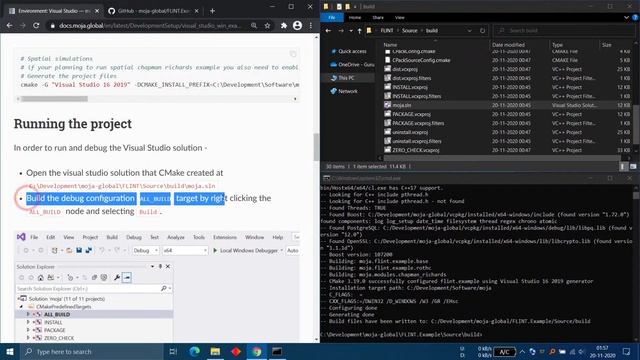Viewport: 640px width, 360px height.
Task: Copy the cmake code block with copy icon
Action: (293, 54)
